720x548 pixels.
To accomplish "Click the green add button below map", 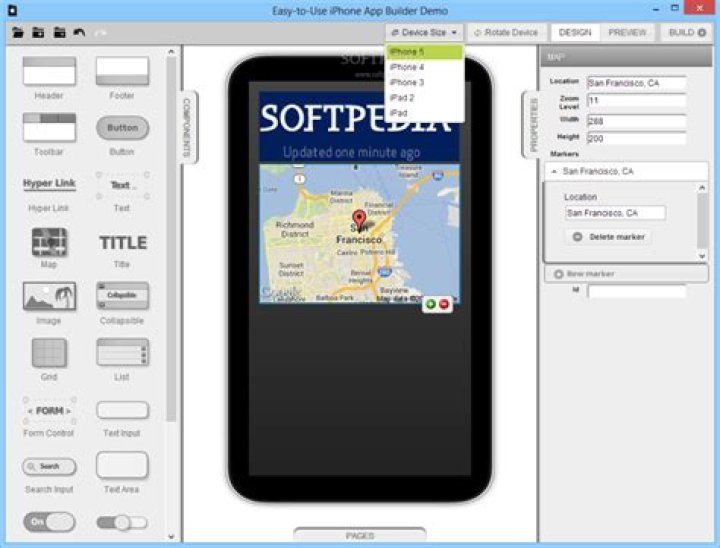I will (431, 304).
